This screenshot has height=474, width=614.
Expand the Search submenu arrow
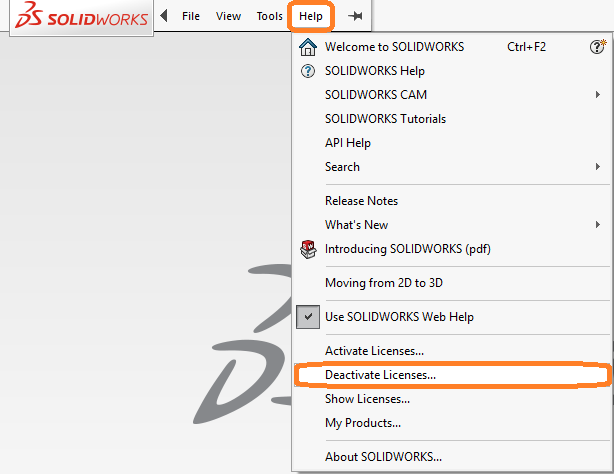point(597,167)
